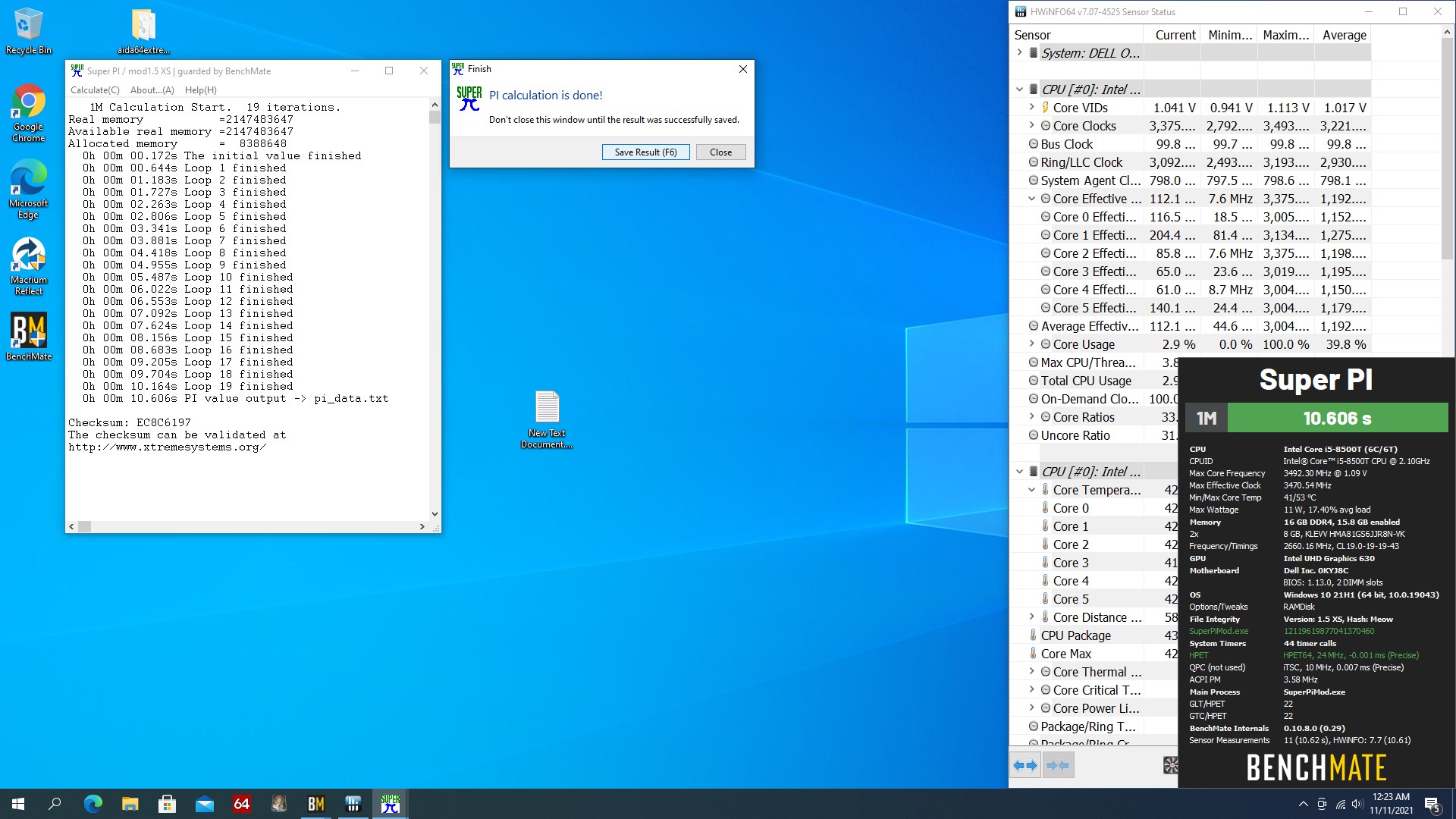Click the volume speaker icon in the system tray
The height and width of the screenshot is (819, 1456).
(x=1357, y=804)
